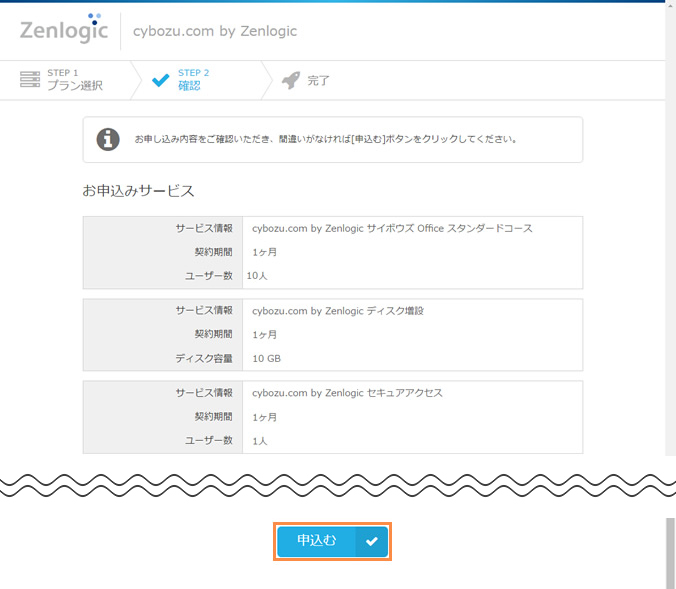Click the confirmation instruction text in the notice box
The image size is (676, 589).
click(326, 139)
